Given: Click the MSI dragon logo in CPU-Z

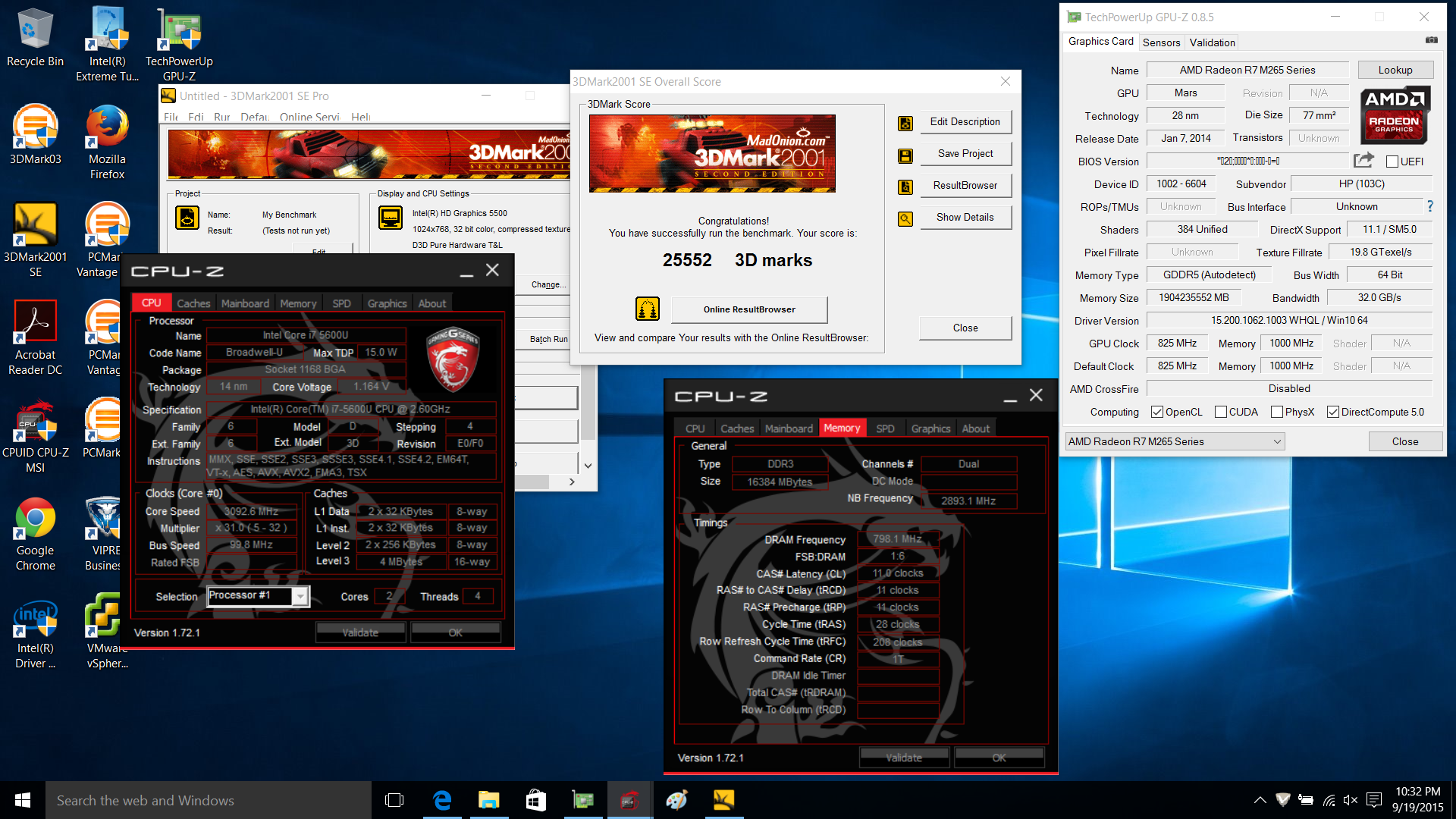Looking at the screenshot, I should click(x=453, y=359).
